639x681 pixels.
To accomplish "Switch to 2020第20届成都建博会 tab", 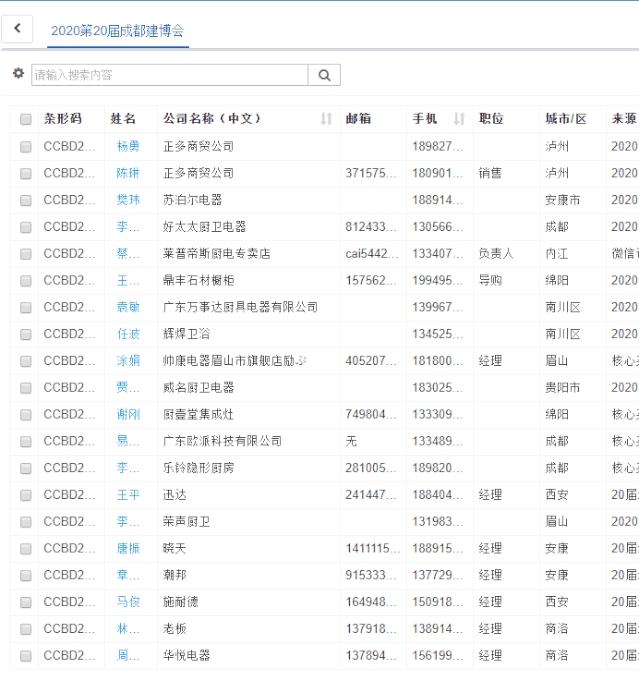I will pos(118,31).
